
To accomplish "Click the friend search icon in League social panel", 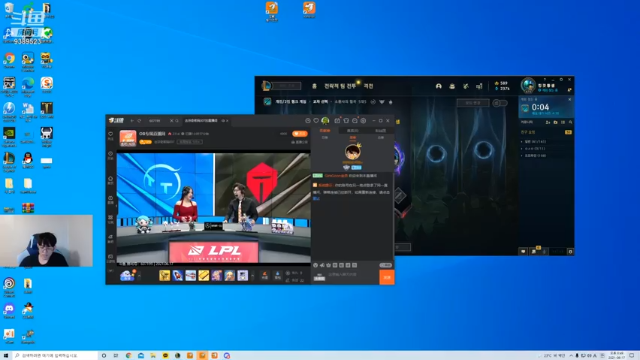I will click(x=570, y=122).
